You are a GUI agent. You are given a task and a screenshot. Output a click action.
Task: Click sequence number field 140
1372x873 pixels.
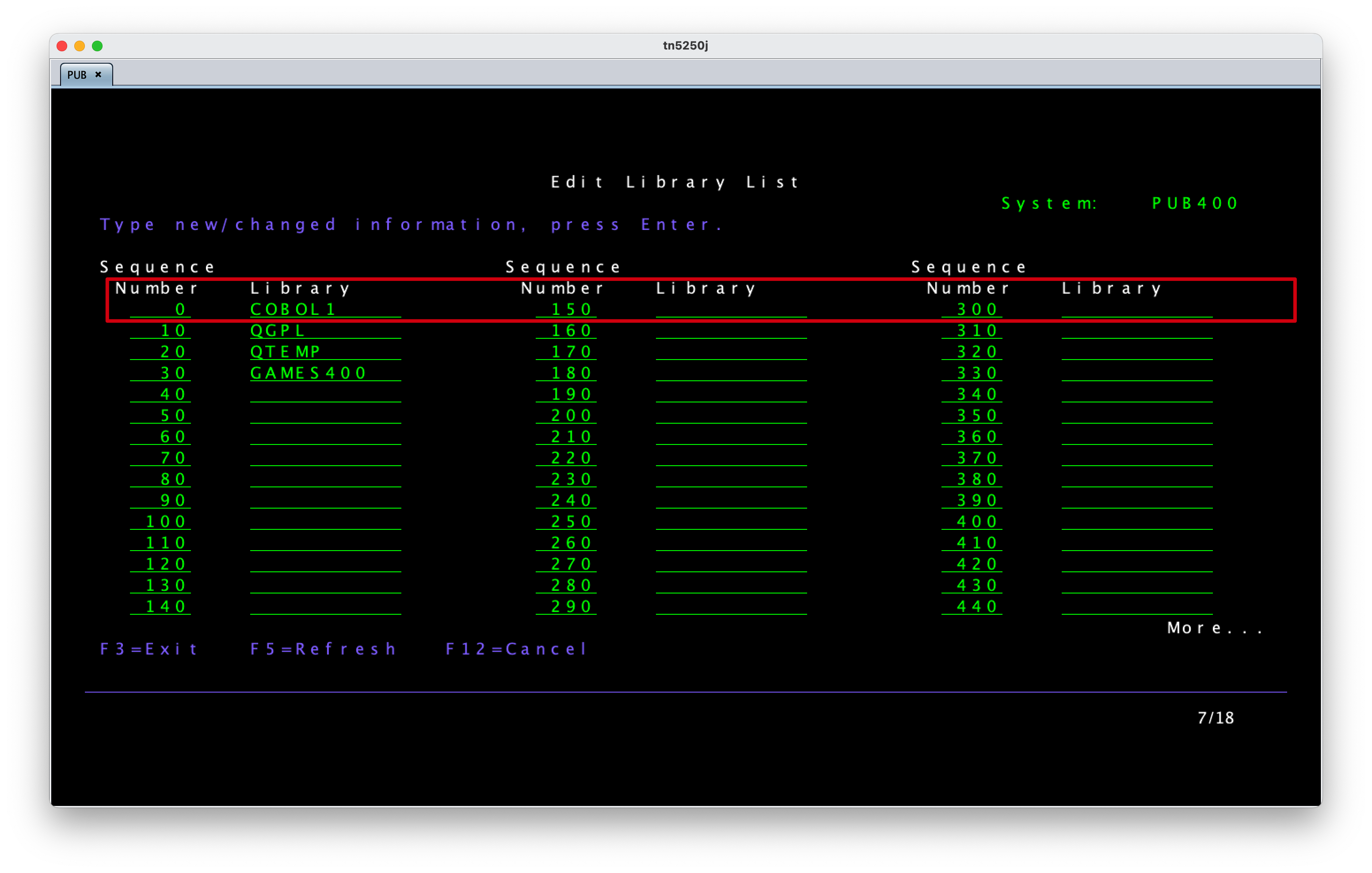pyautogui.click(x=160, y=607)
